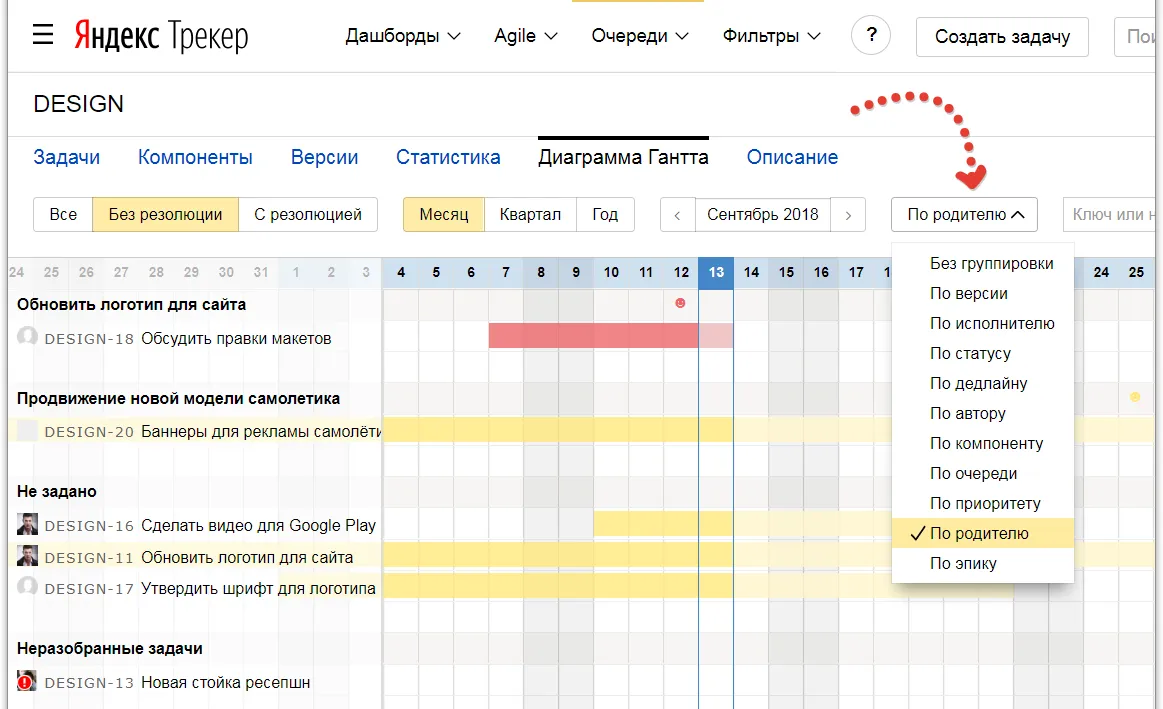This screenshot has height=709, width=1163.
Task: Open the DESIGN-18 task link
Action: click(x=90, y=337)
